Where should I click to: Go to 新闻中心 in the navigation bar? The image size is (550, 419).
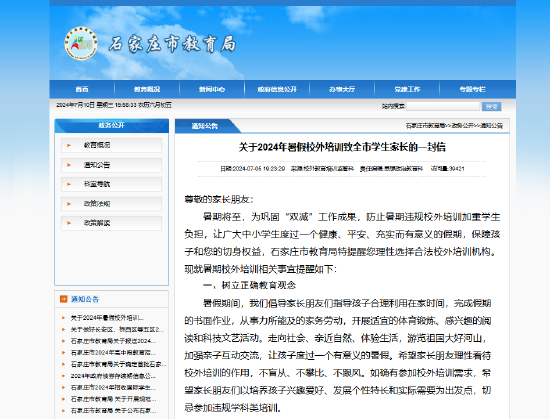(x=212, y=89)
